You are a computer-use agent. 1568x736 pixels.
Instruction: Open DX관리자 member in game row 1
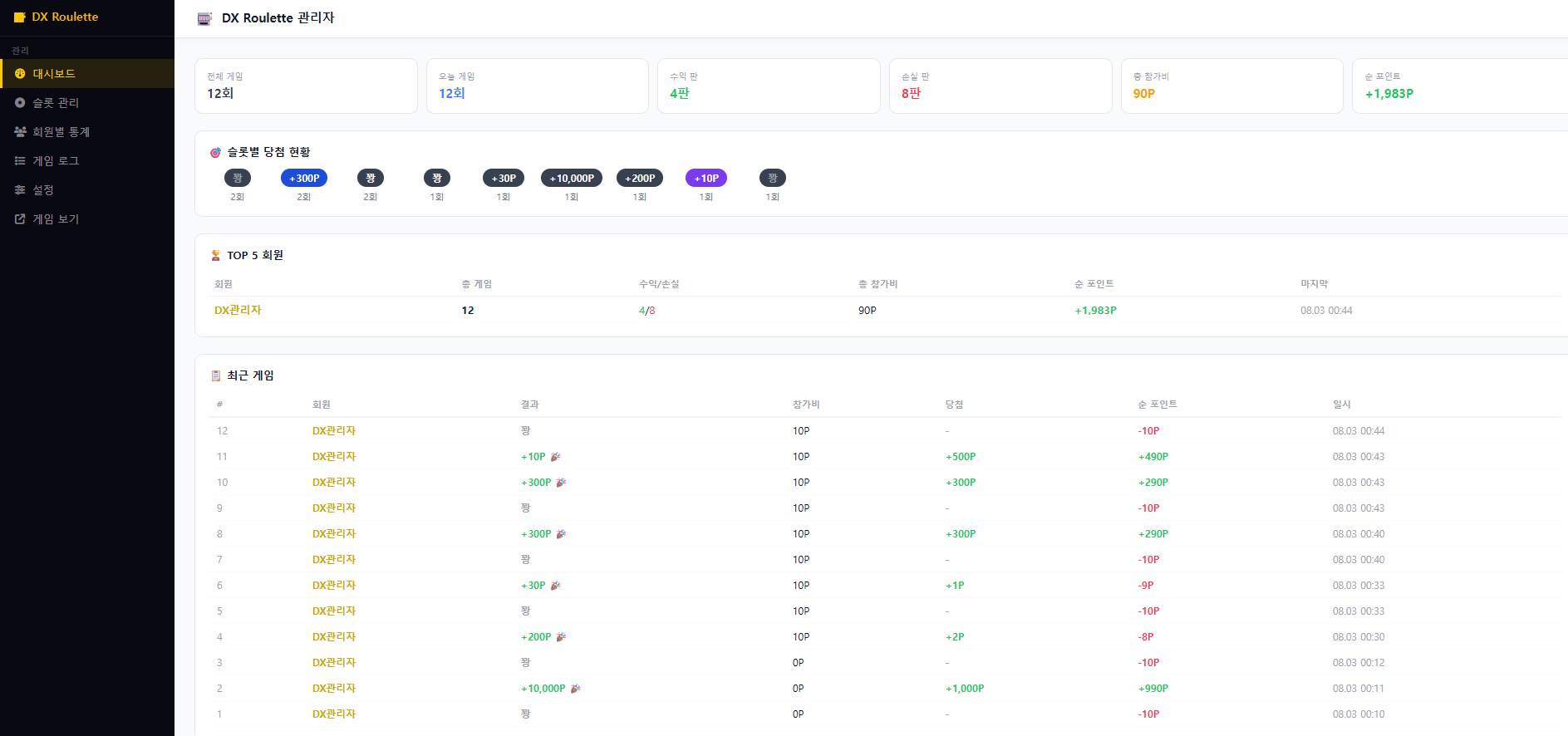(334, 714)
